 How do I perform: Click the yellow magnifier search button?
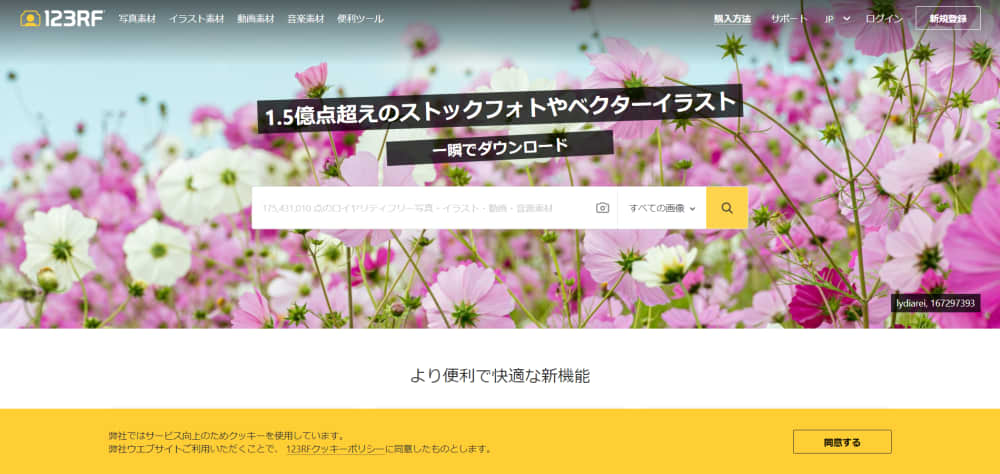point(727,208)
